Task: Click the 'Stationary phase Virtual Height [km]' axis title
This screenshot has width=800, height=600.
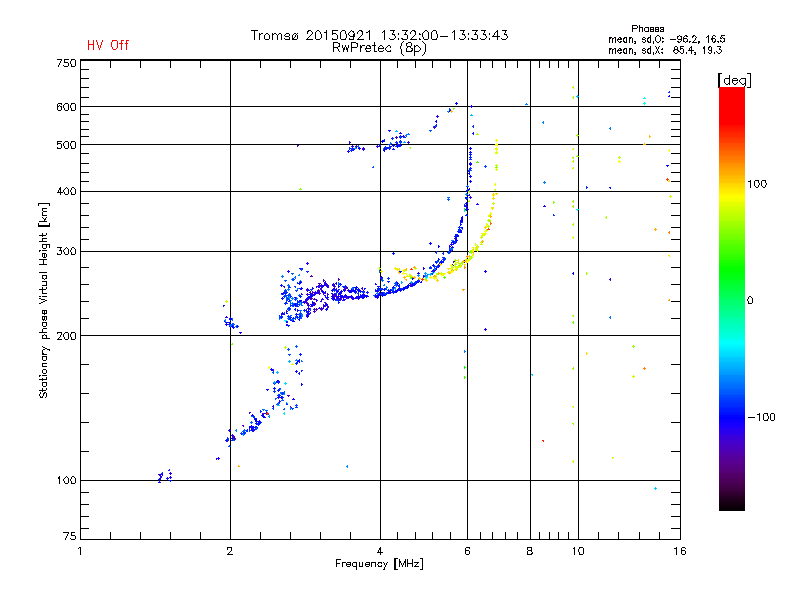Action: 44,300
